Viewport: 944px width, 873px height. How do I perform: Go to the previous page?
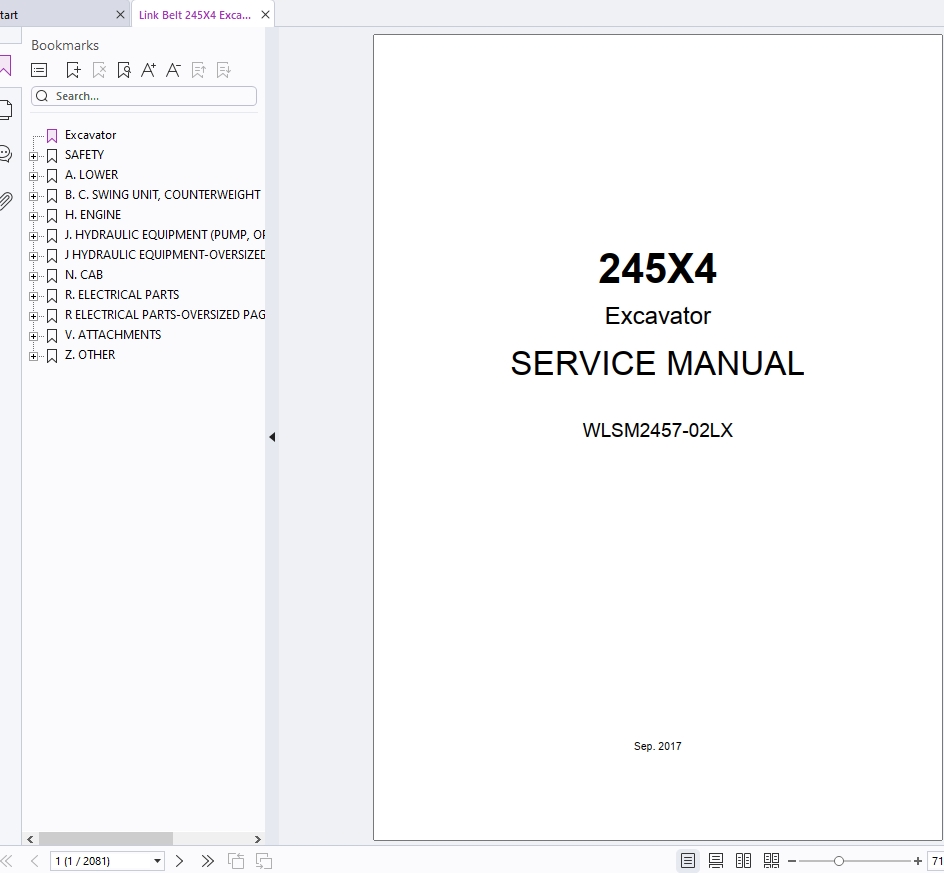coord(34,861)
